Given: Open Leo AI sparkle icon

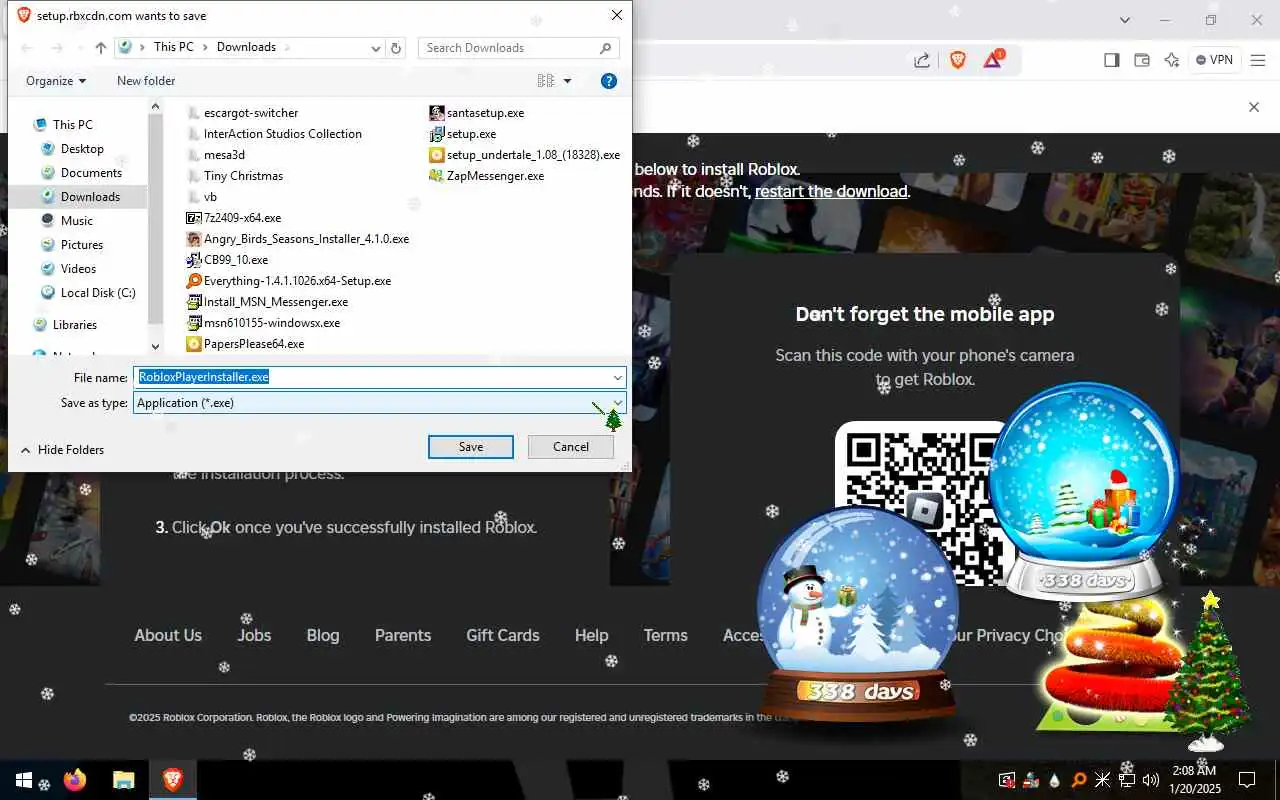Looking at the screenshot, I should coord(1172,60).
